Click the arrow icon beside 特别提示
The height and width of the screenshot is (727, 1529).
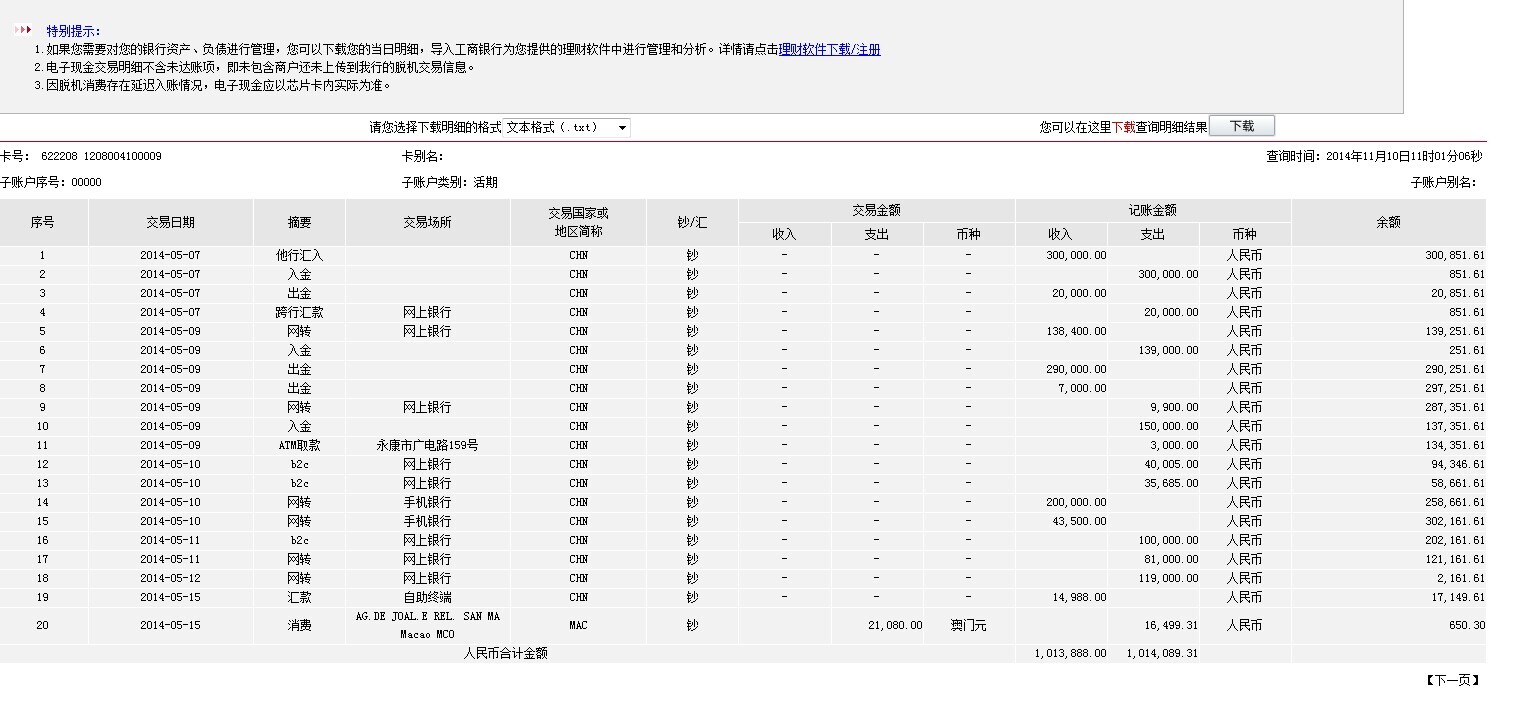(x=23, y=30)
